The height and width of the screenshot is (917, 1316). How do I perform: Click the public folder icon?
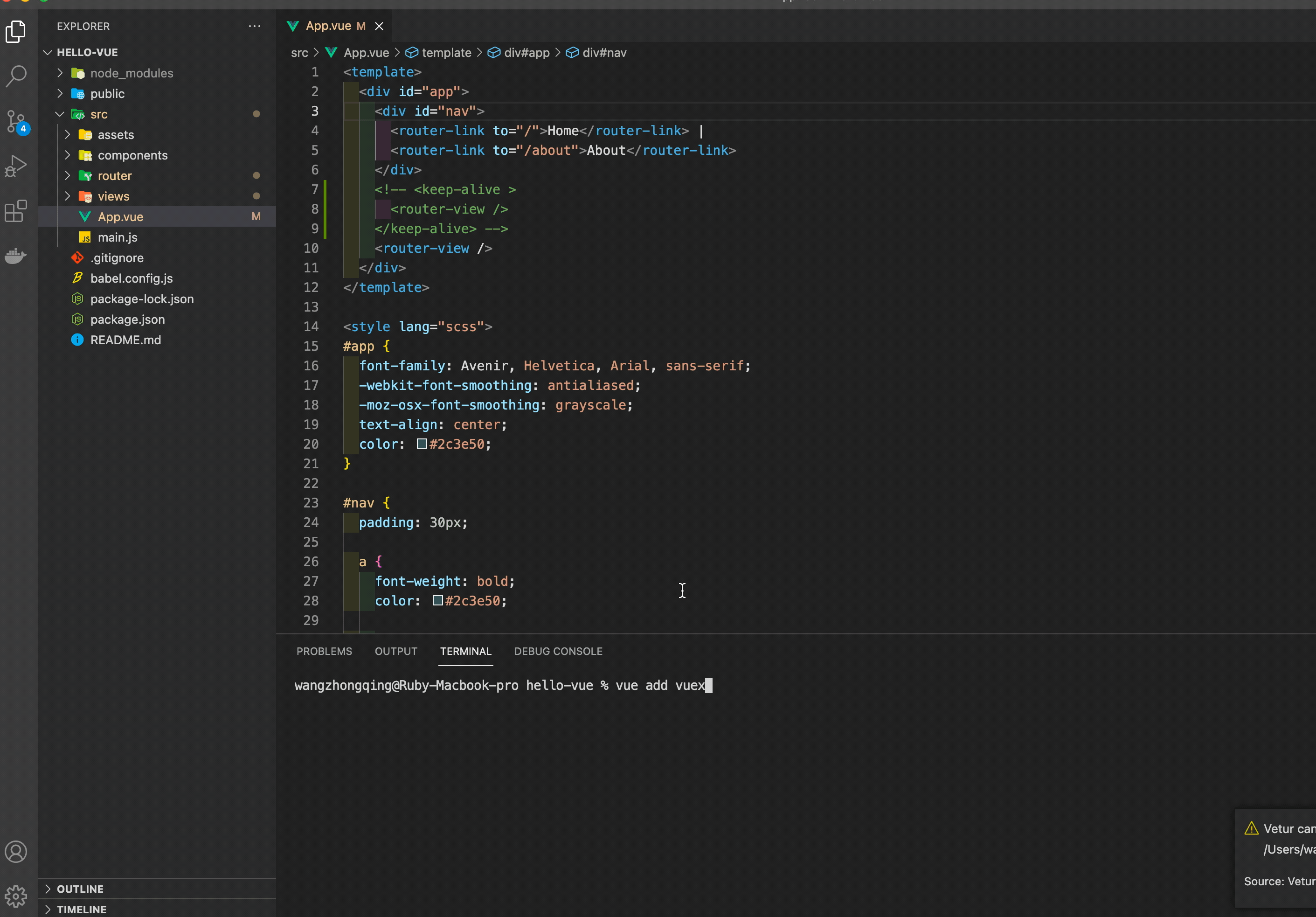tap(77, 94)
